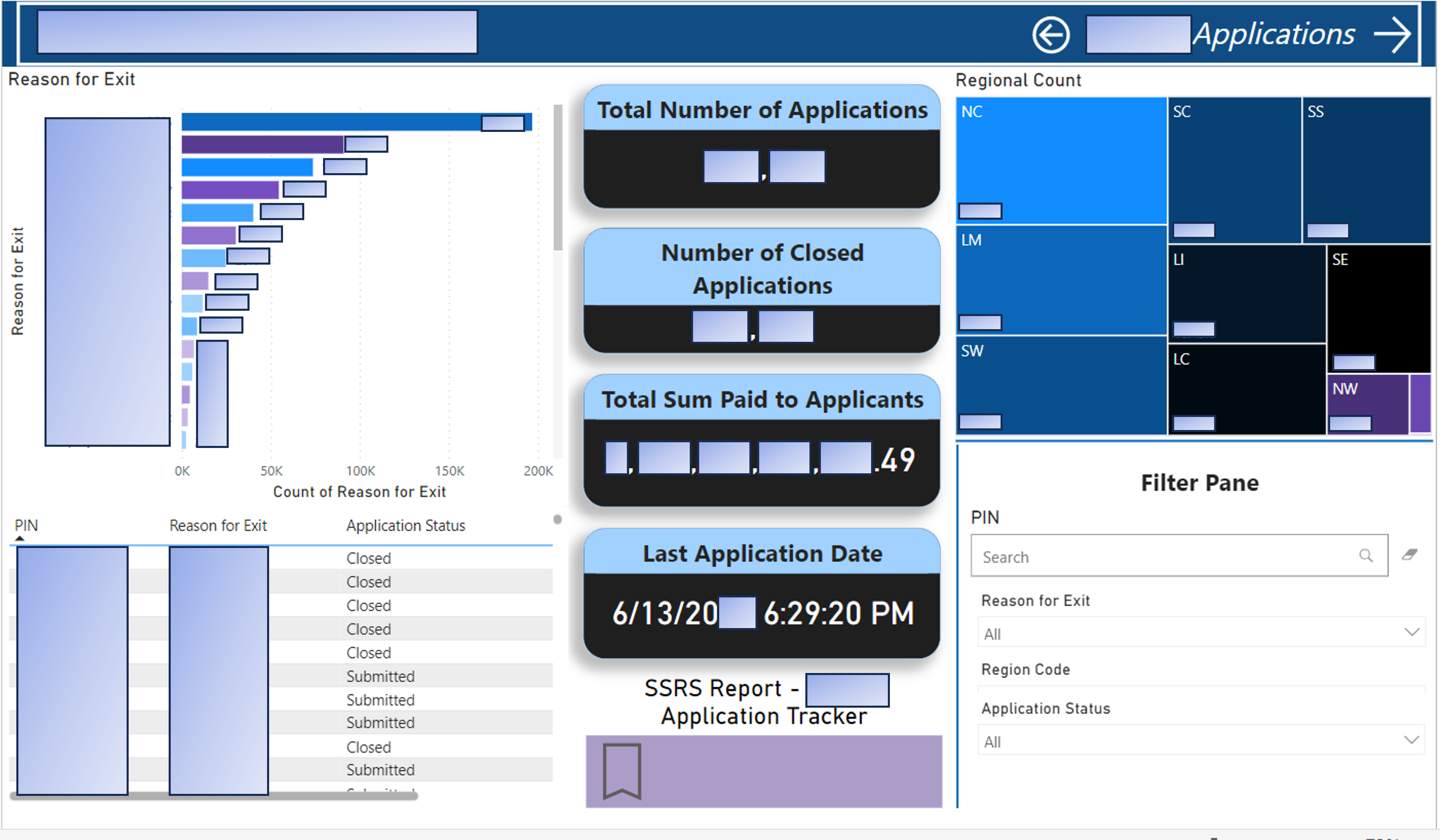Click the eraser icon beside PIN search
This screenshot has width=1440, height=840.
pos(1409,554)
